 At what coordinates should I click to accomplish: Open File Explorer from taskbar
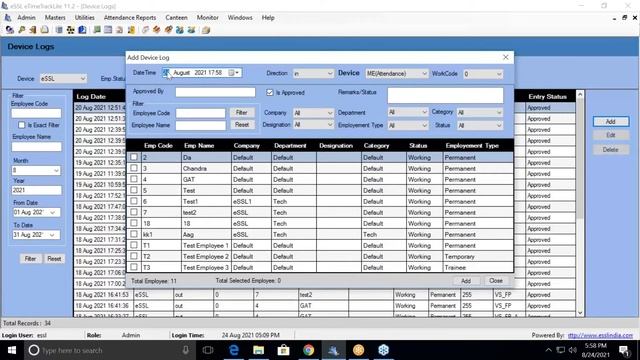[258, 350]
